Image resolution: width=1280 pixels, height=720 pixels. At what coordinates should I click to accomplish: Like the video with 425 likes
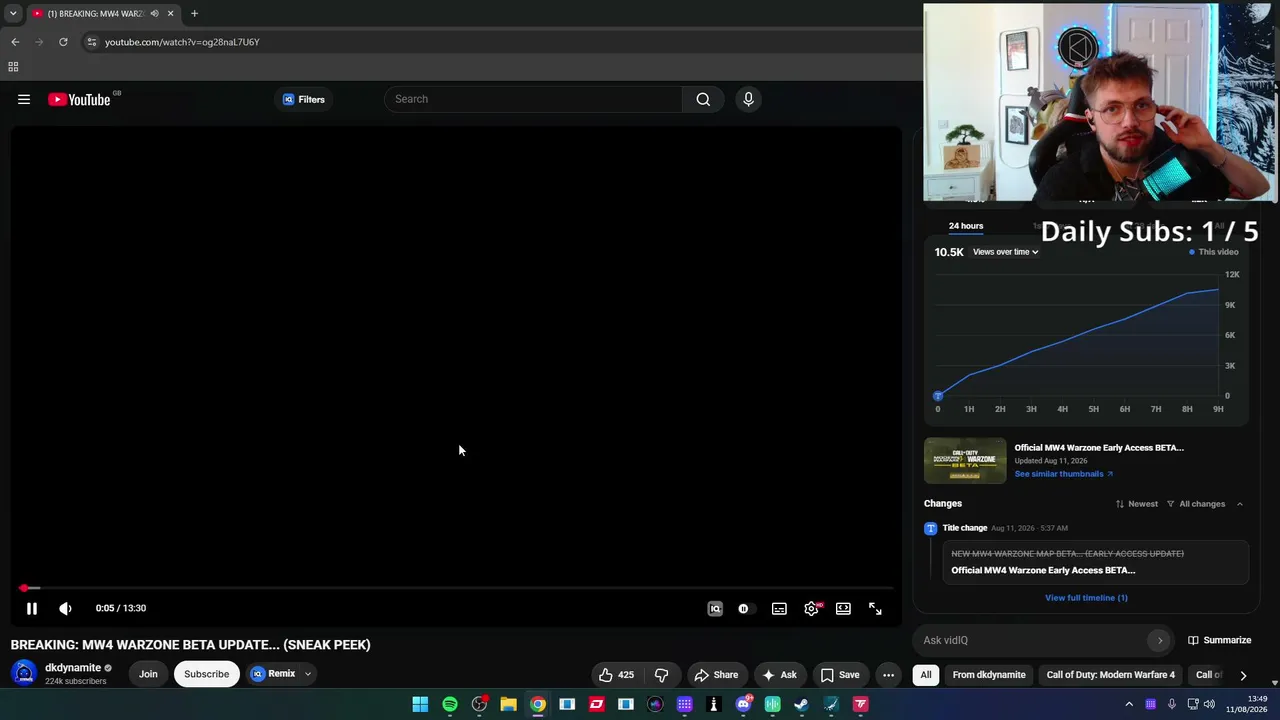click(x=616, y=675)
